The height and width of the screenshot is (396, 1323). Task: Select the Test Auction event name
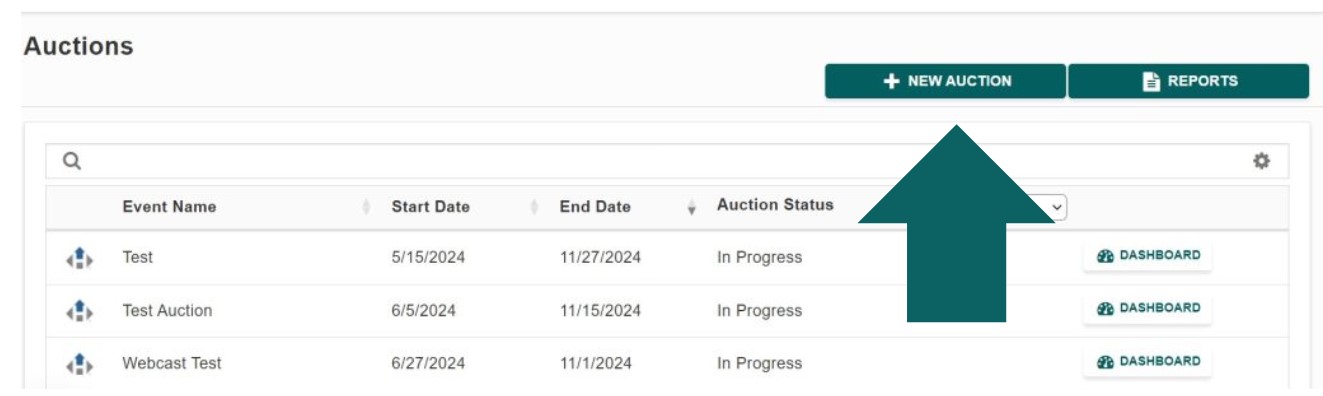click(167, 310)
